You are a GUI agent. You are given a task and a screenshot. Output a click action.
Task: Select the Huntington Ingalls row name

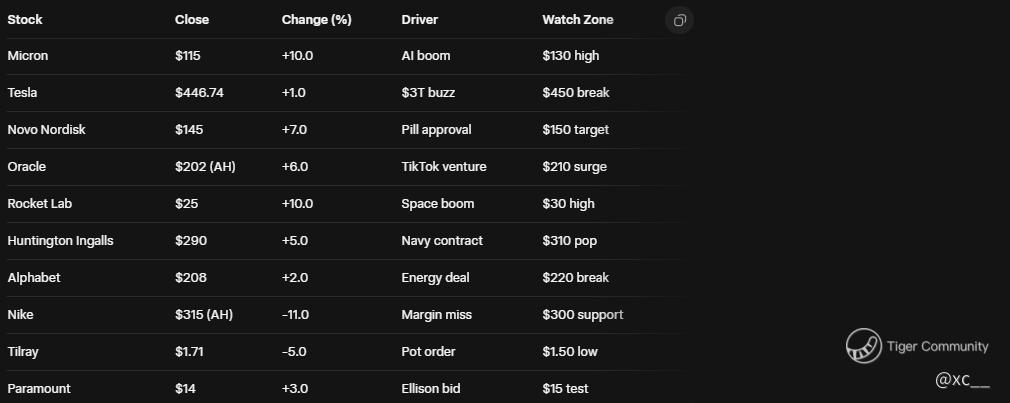pyautogui.click(x=60, y=241)
